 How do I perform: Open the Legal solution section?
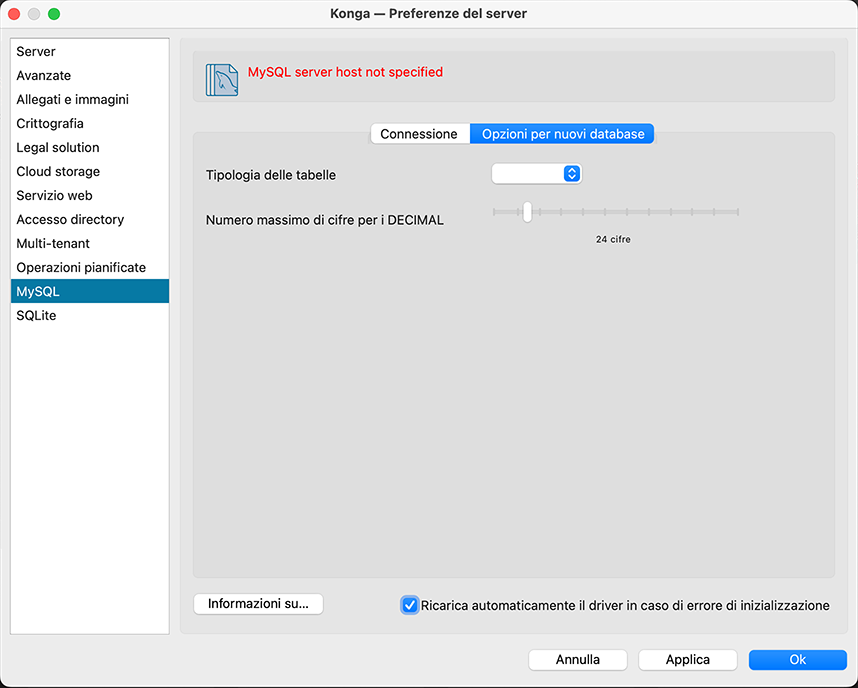point(58,147)
